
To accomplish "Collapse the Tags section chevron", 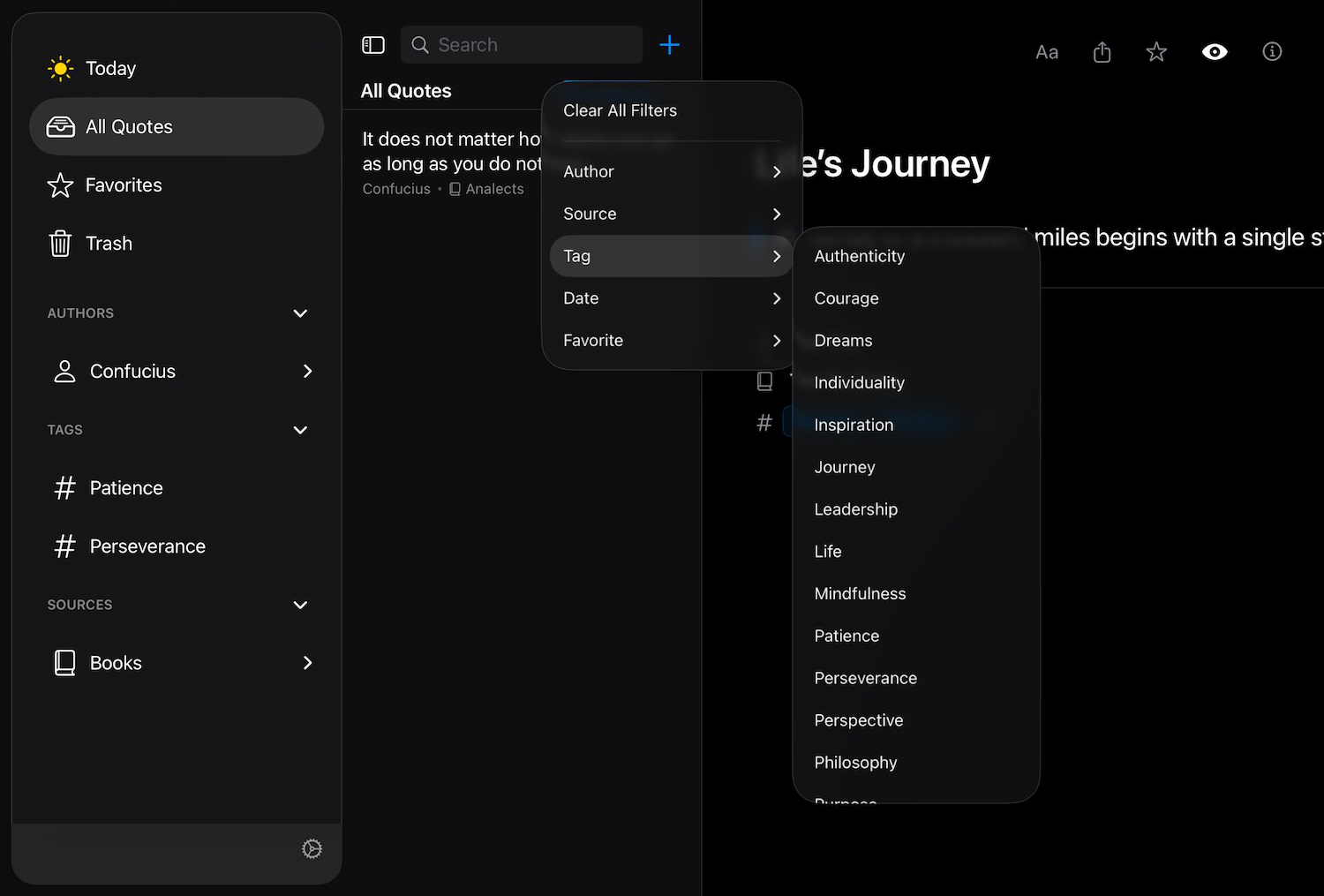I will [300, 430].
